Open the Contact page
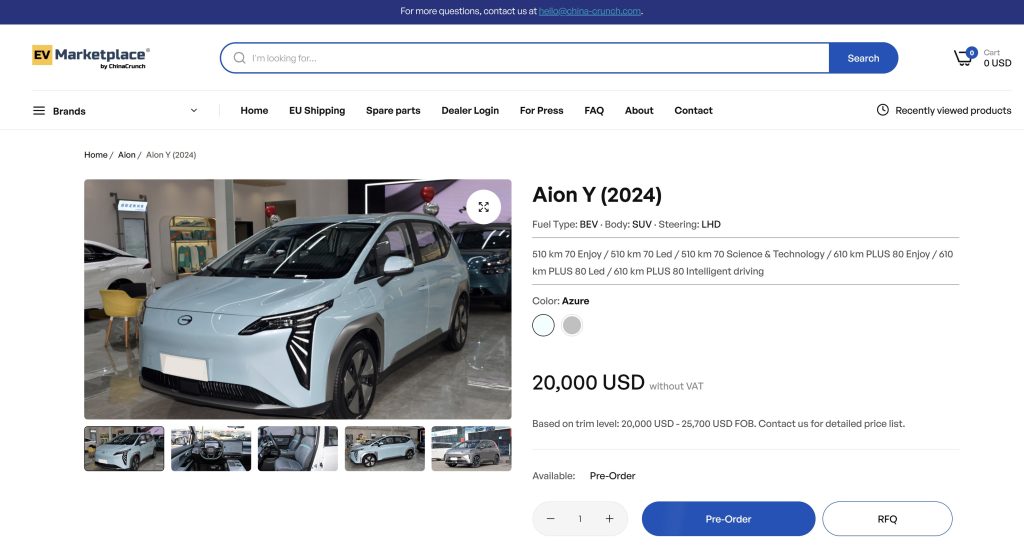Image resolution: width=1024 pixels, height=550 pixels. click(x=694, y=110)
